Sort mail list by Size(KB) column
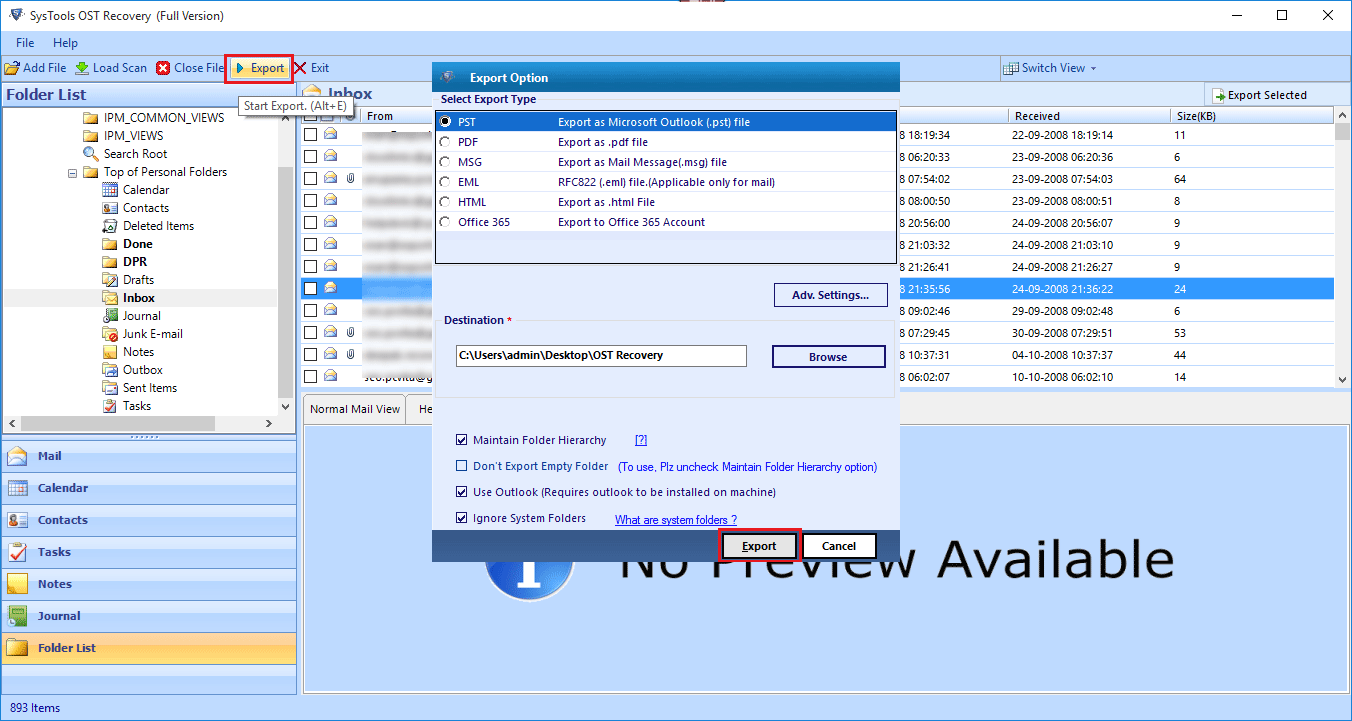1352x721 pixels. [1252, 116]
